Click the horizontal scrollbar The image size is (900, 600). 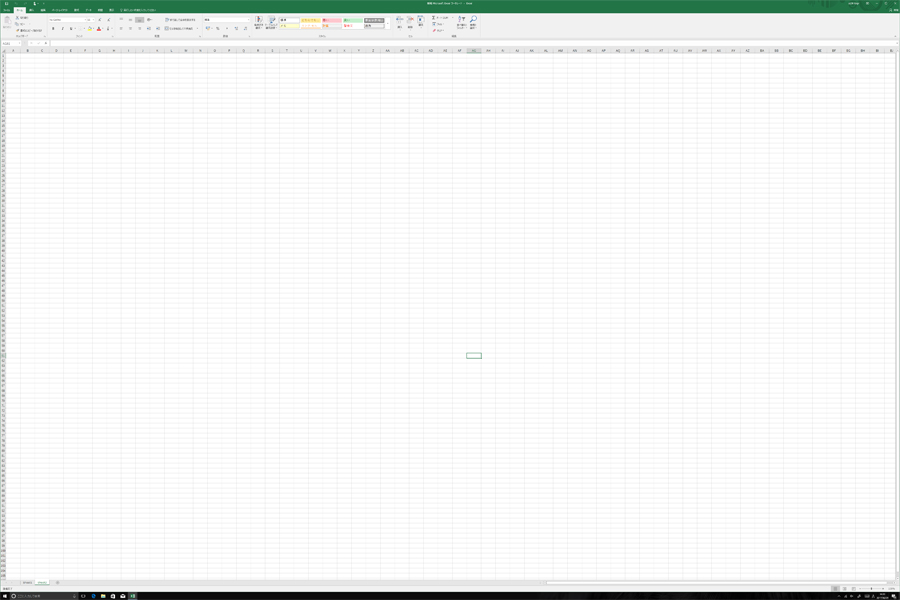[716, 583]
